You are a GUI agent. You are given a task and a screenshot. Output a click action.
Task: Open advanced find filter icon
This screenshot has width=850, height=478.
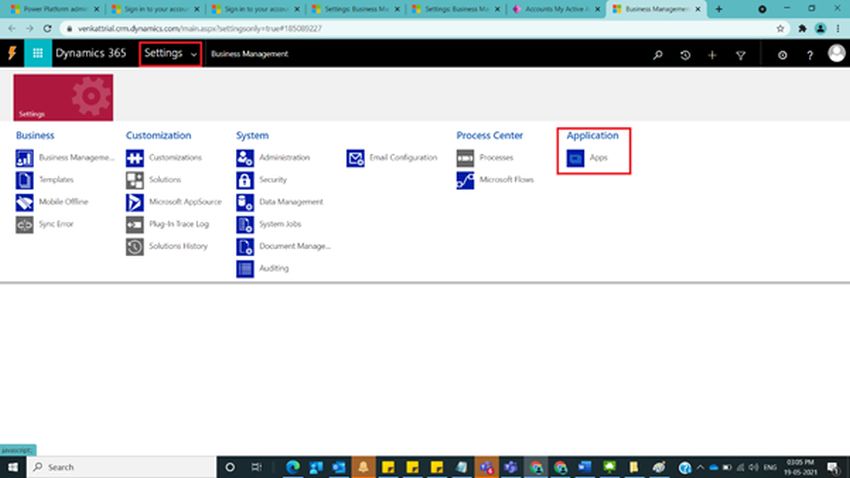740,55
